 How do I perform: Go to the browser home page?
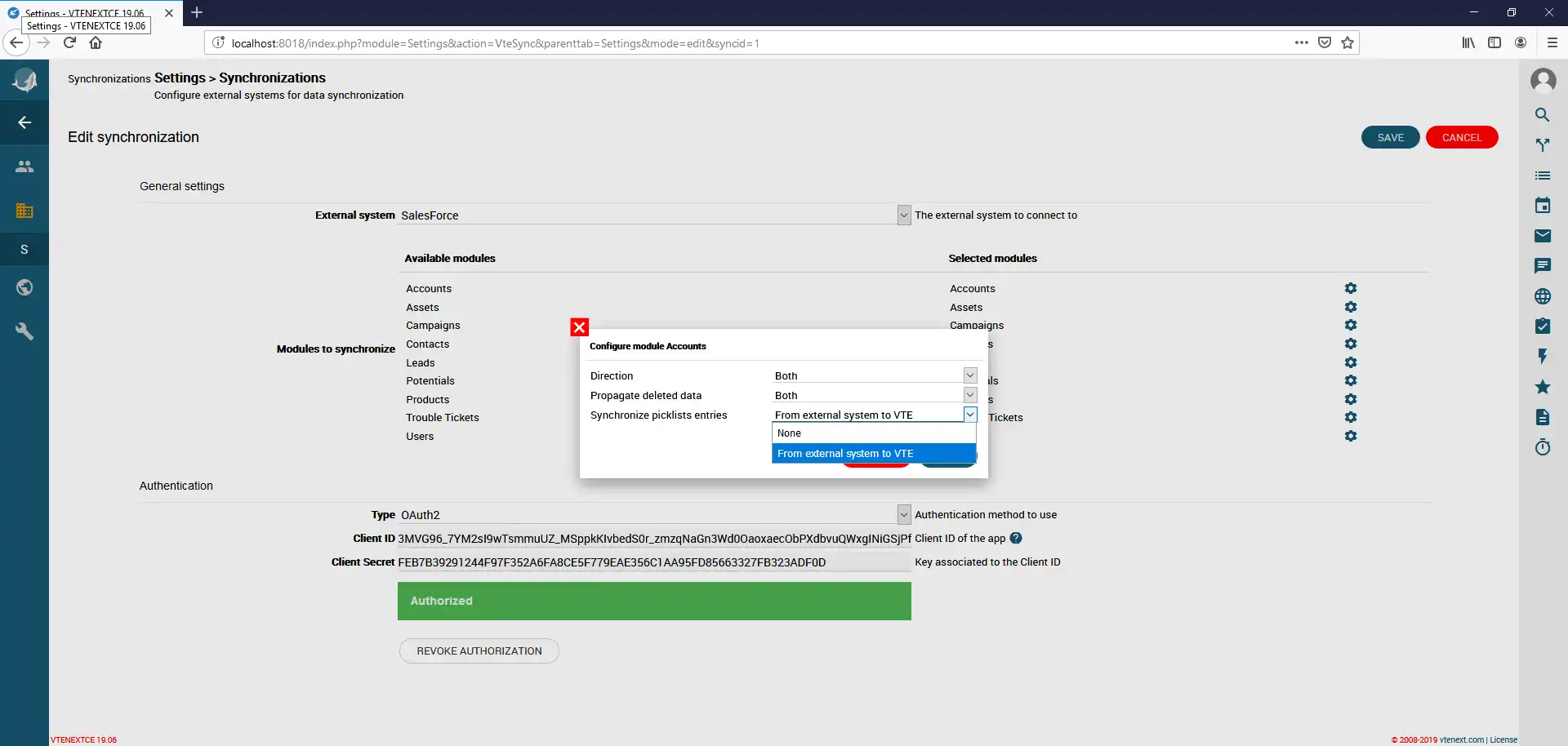click(96, 42)
